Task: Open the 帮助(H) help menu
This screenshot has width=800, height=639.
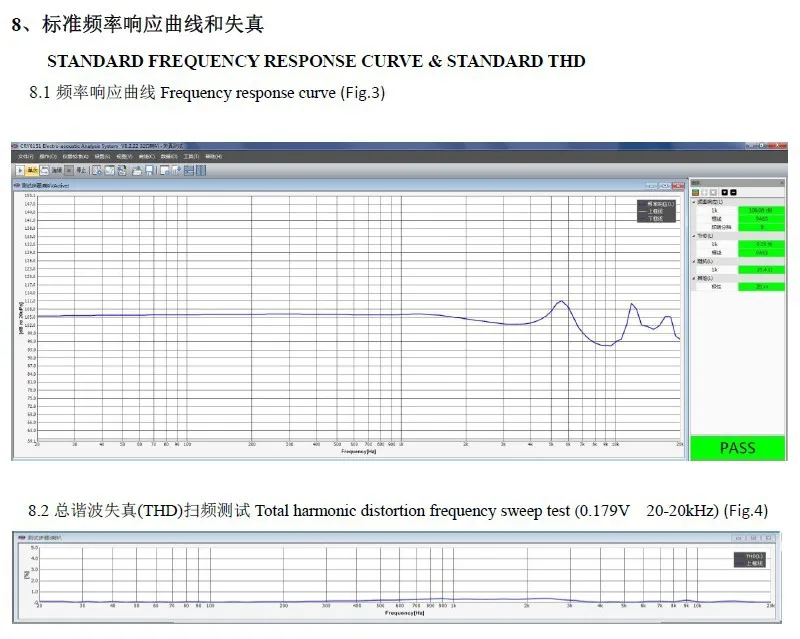Action: 213,157
